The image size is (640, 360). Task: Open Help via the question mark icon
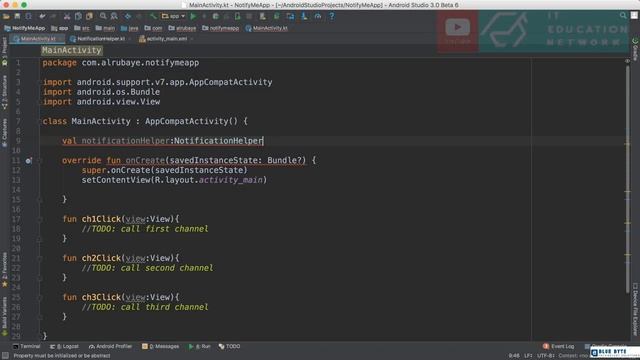click(x=331, y=16)
